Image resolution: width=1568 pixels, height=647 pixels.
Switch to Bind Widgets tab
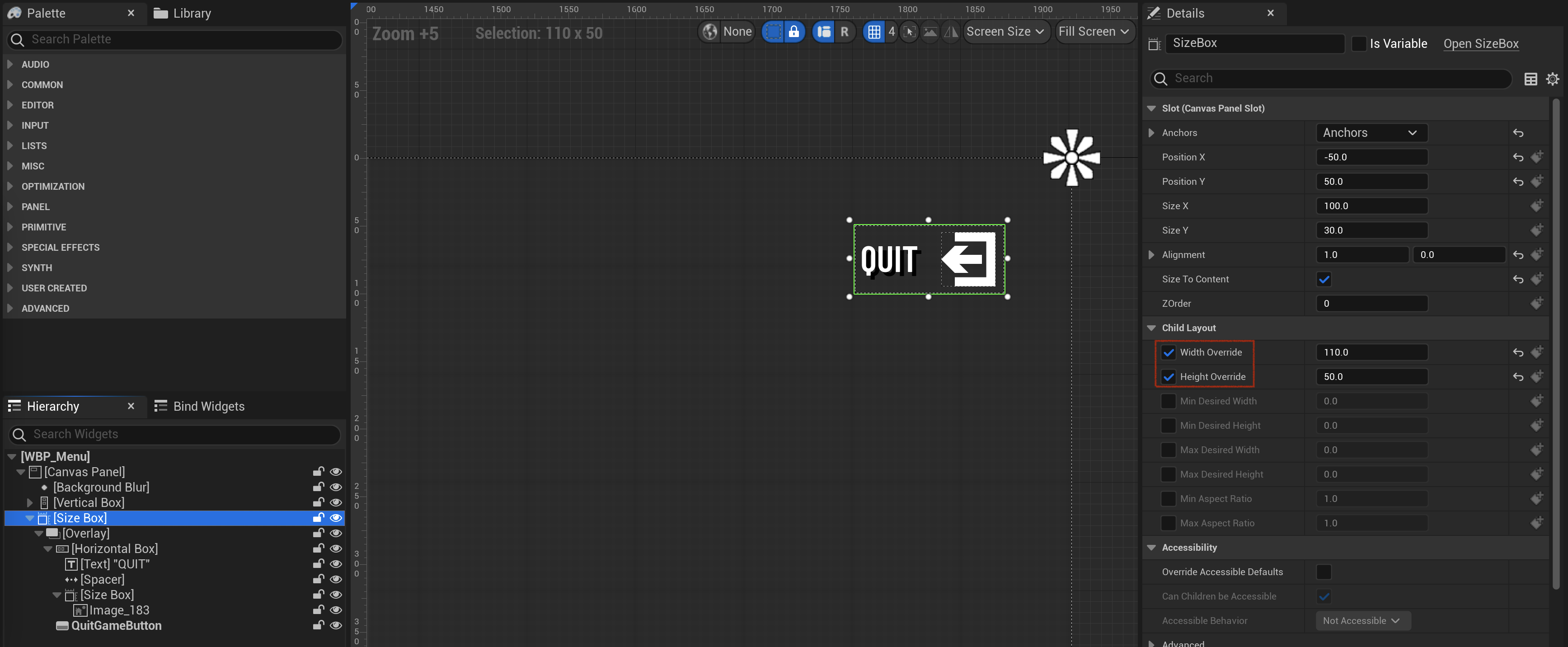pos(200,406)
